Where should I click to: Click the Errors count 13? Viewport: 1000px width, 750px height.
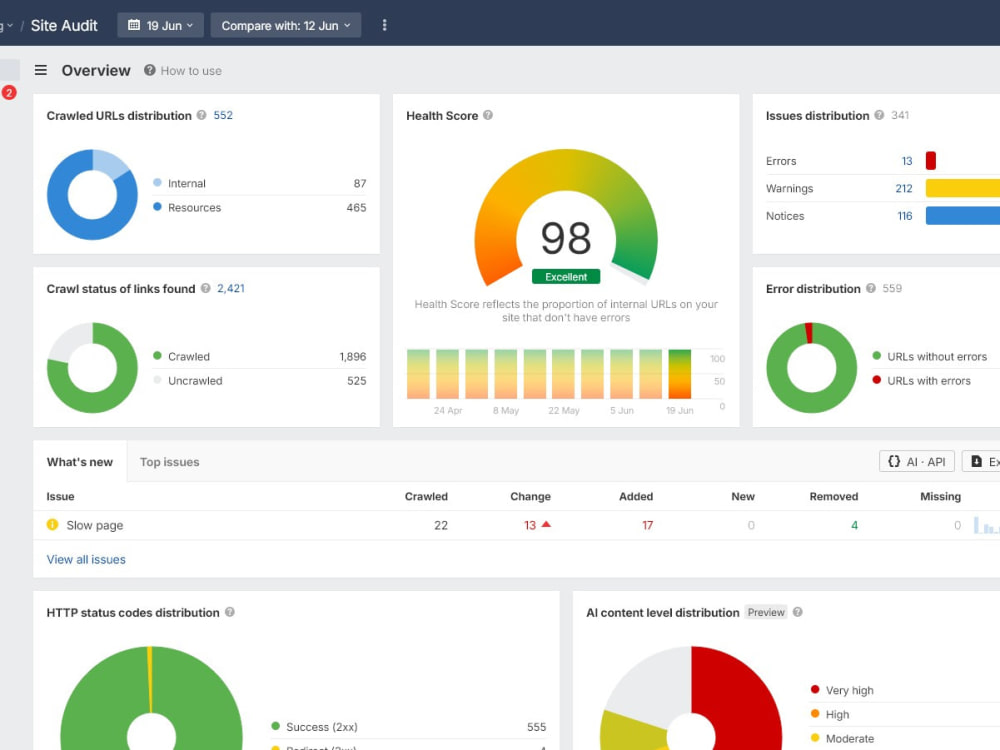tap(907, 161)
